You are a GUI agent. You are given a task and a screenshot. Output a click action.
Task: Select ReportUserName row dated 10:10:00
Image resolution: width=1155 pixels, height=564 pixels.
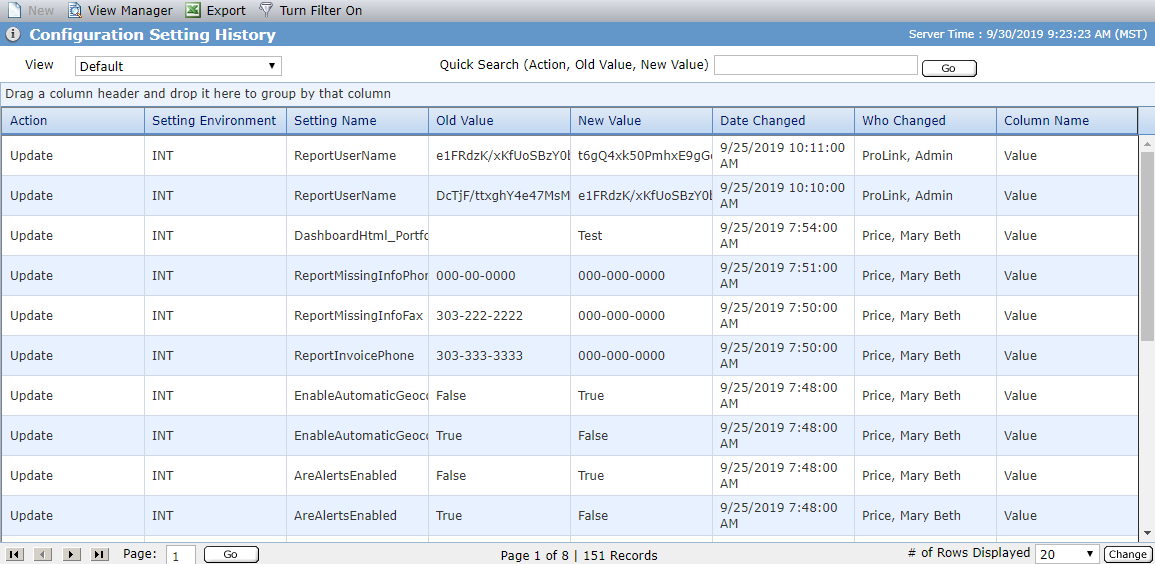[x=569, y=195]
